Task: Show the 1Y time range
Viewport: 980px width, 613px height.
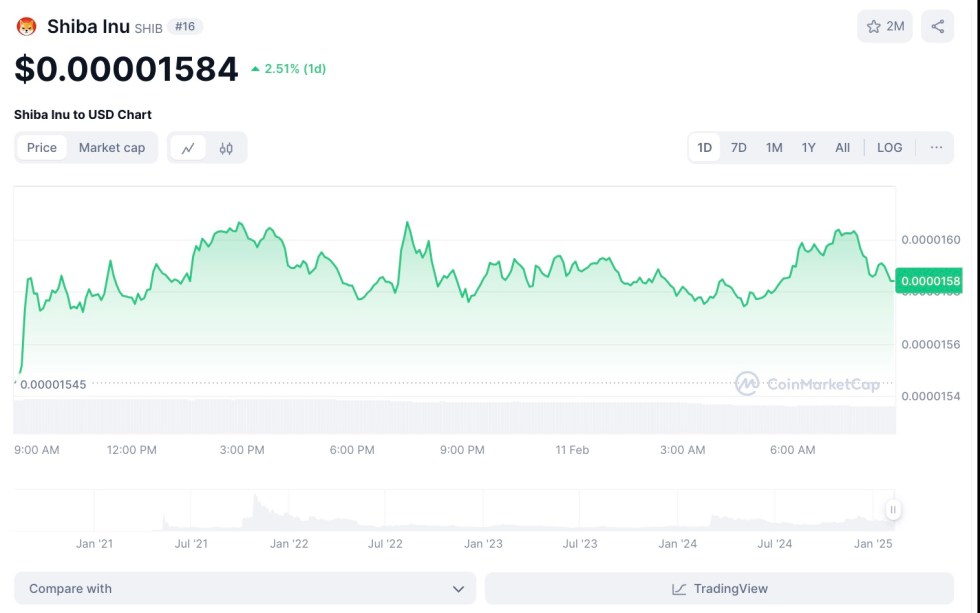Action: point(808,148)
